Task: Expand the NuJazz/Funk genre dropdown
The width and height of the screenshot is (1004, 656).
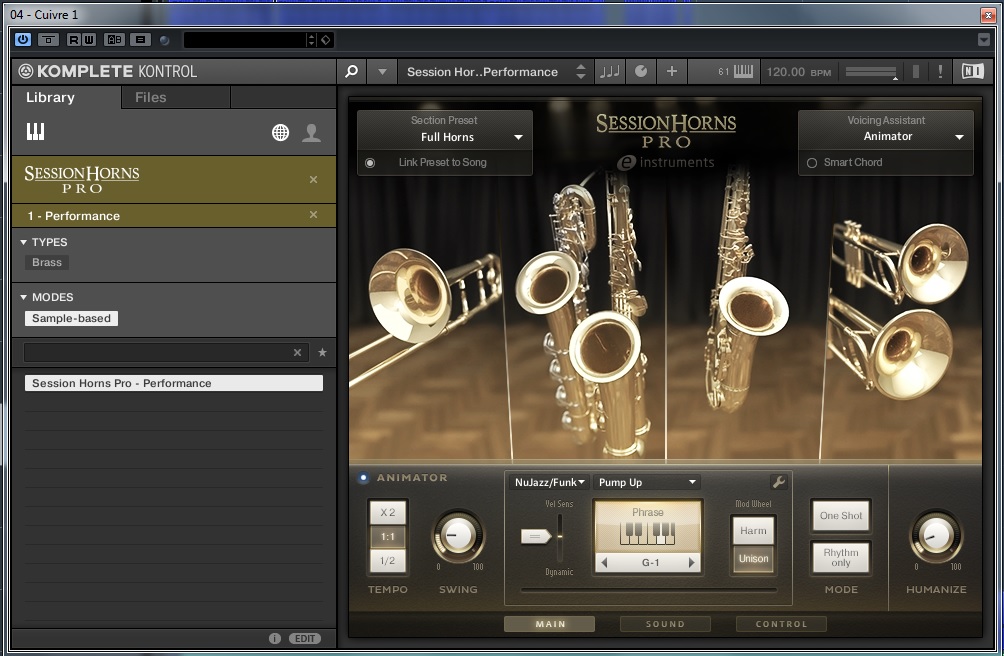Action: click(x=549, y=482)
